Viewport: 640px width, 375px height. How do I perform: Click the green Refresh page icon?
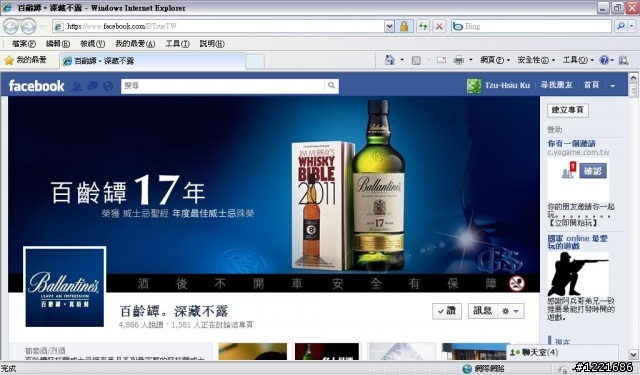(423, 27)
